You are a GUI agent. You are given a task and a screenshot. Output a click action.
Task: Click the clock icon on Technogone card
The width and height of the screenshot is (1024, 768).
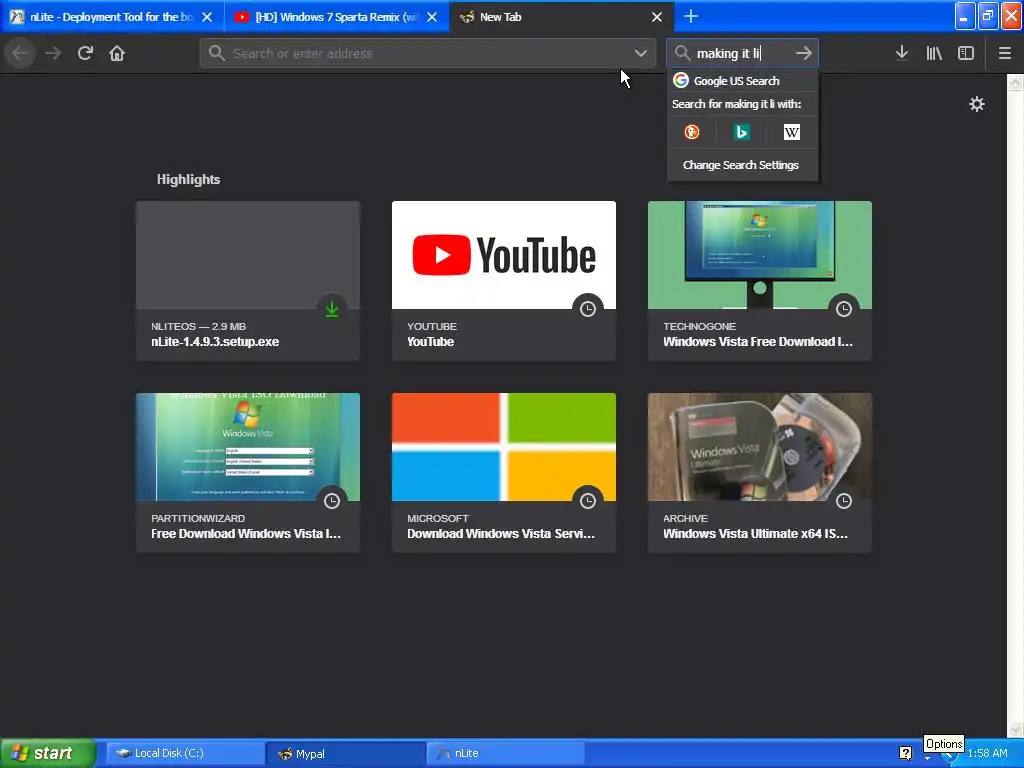844,309
